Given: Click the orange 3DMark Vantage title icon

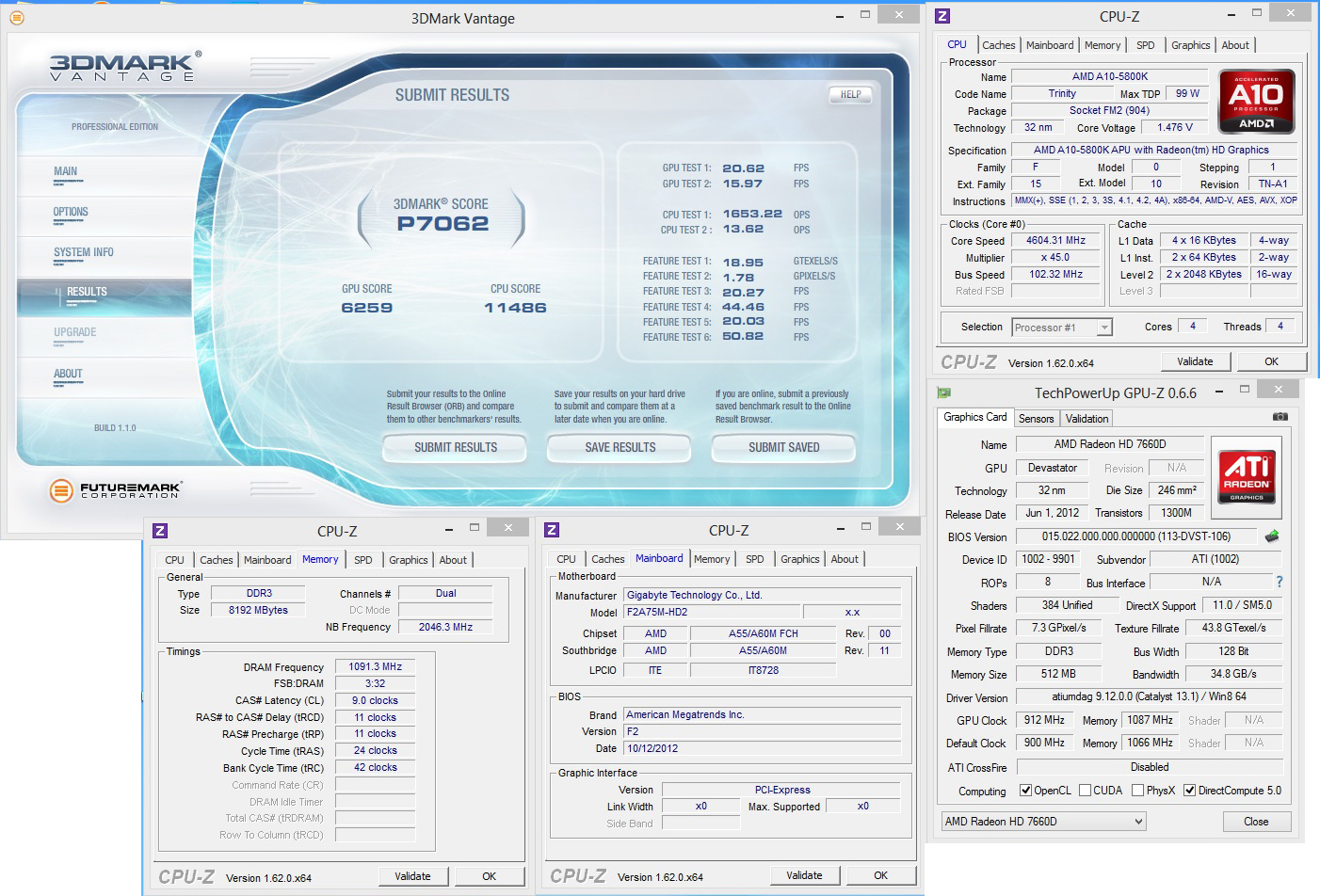Looking at the screenshot, I should (16, 18).
